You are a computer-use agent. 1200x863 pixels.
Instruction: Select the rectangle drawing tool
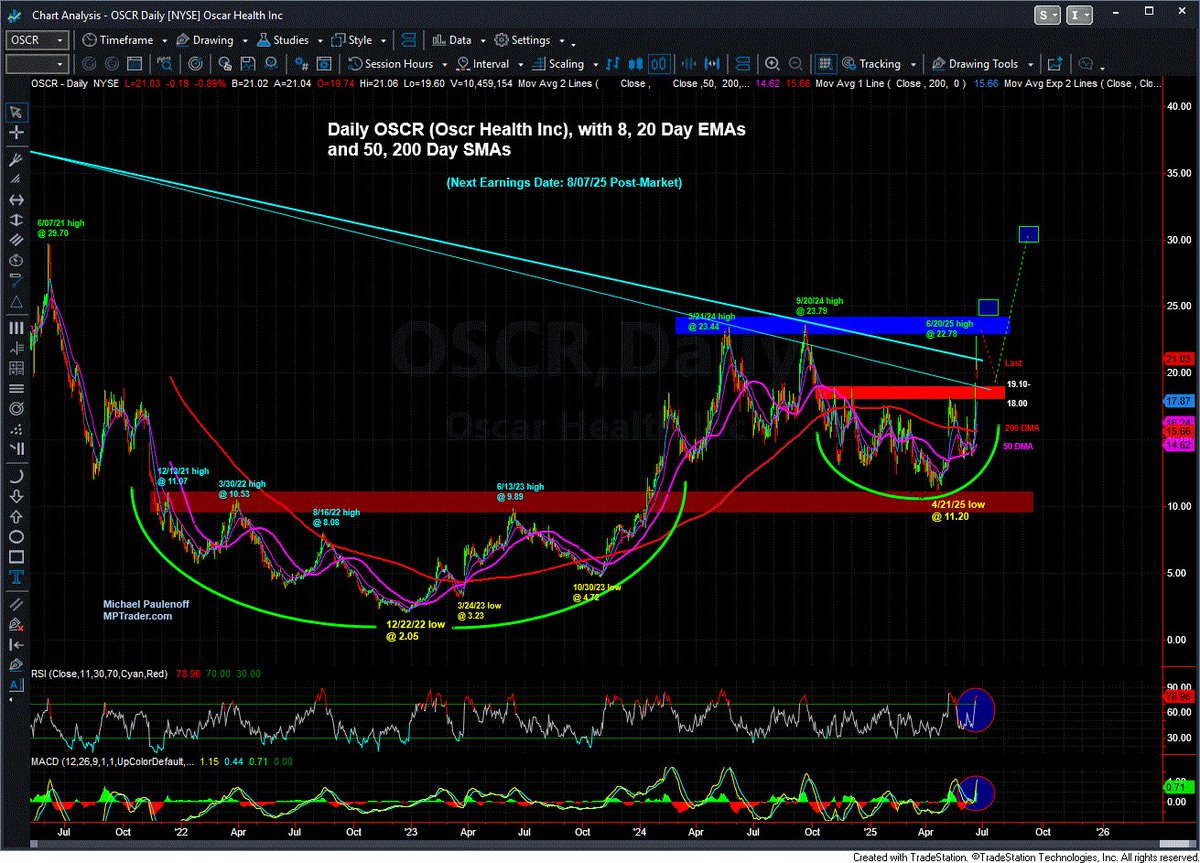click(16, 558)
